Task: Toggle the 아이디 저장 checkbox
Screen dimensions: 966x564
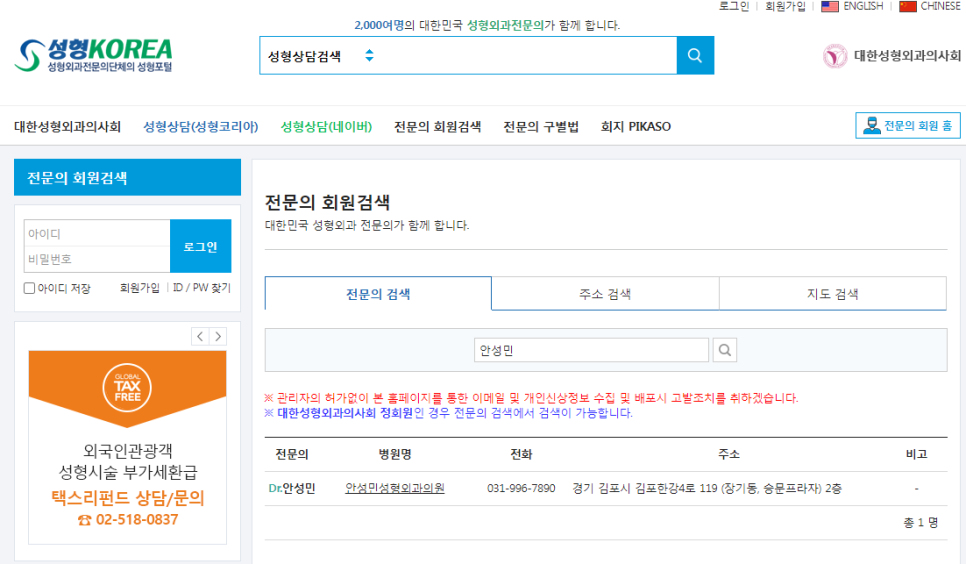Action: (29, 288)
